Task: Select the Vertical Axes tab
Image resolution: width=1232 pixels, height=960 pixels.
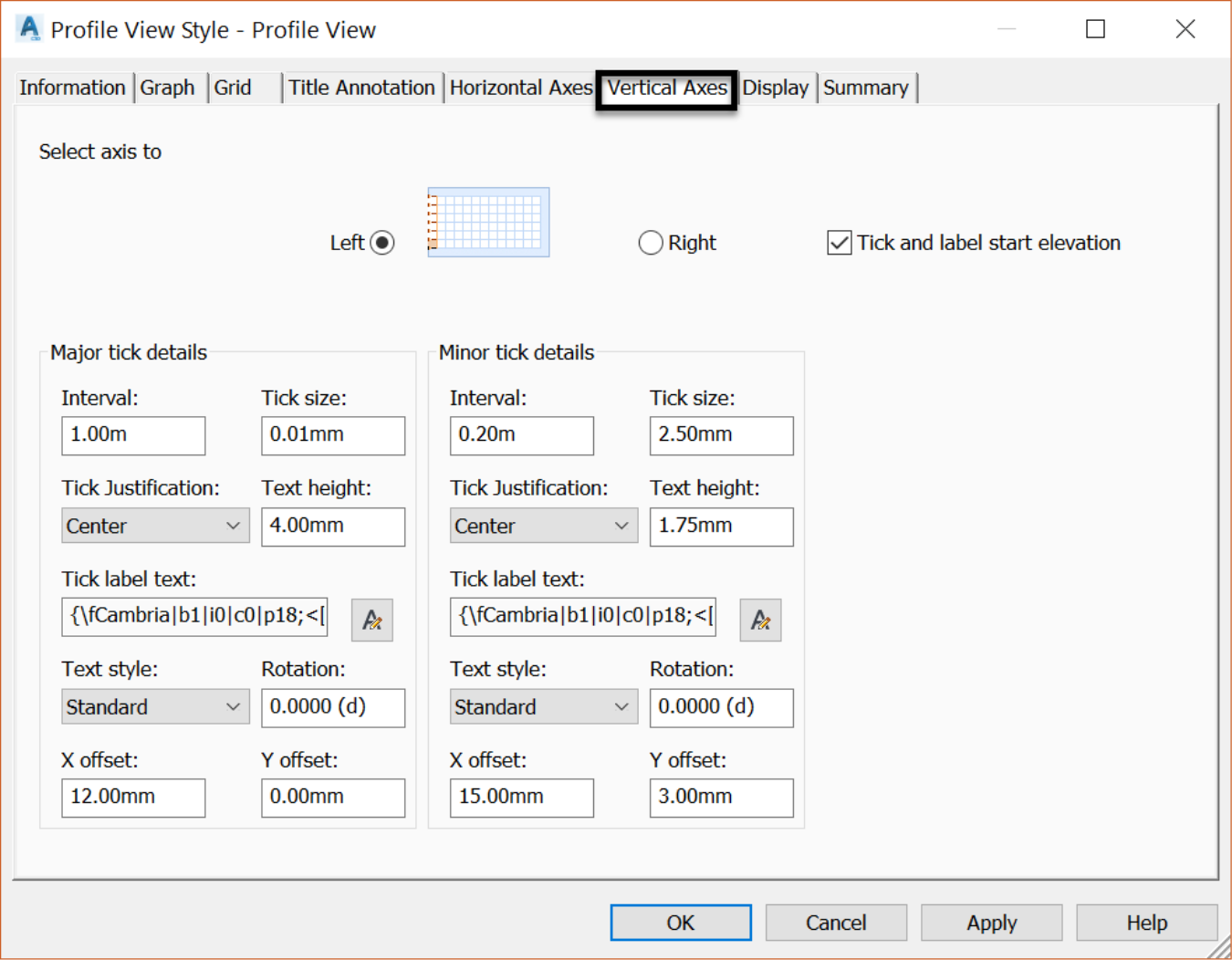Action: pyautogui.click(x=667, y=88)
